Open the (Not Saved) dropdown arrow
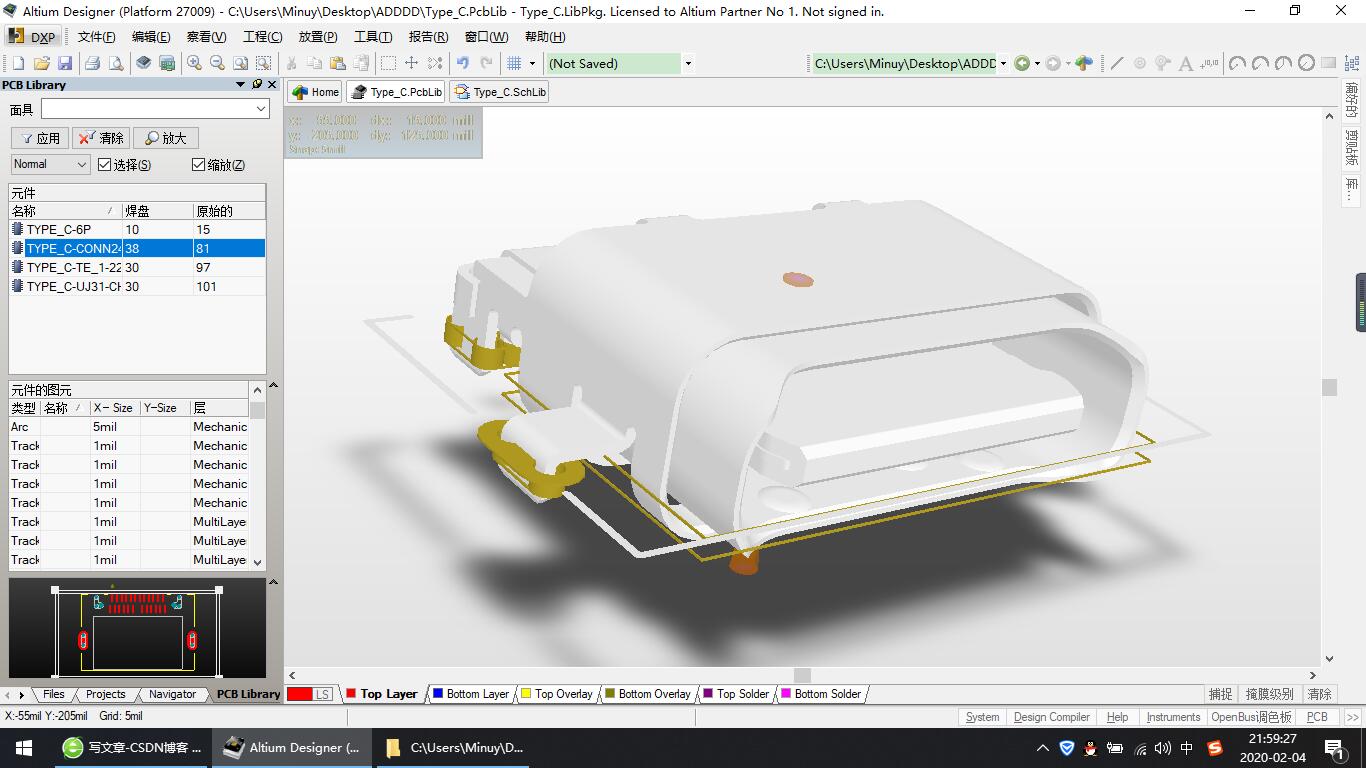Viewport: 1366px width, 768px height. pos(688,63)
